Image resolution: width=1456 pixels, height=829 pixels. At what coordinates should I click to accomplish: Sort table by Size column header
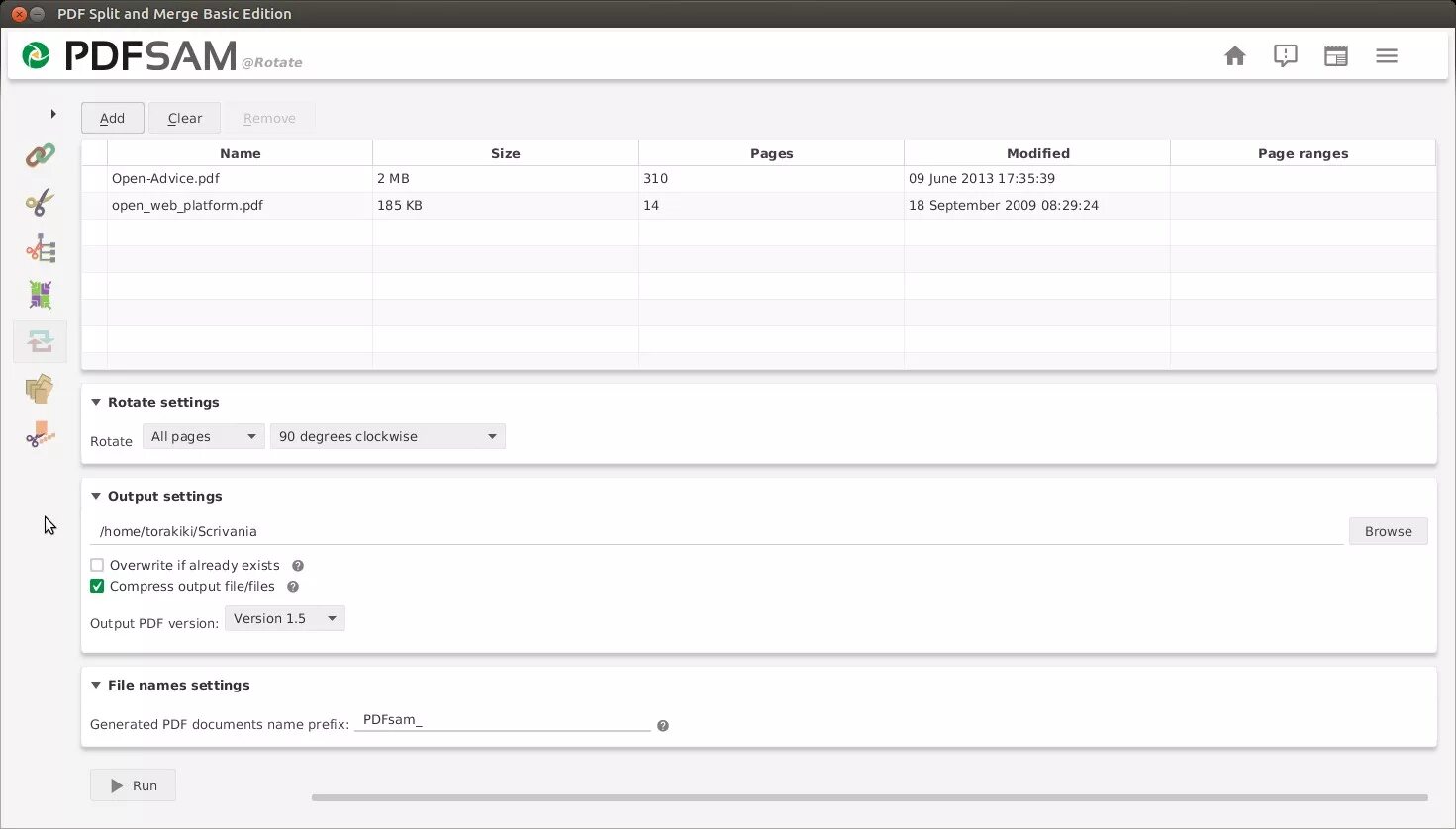[x=506, y=153]
